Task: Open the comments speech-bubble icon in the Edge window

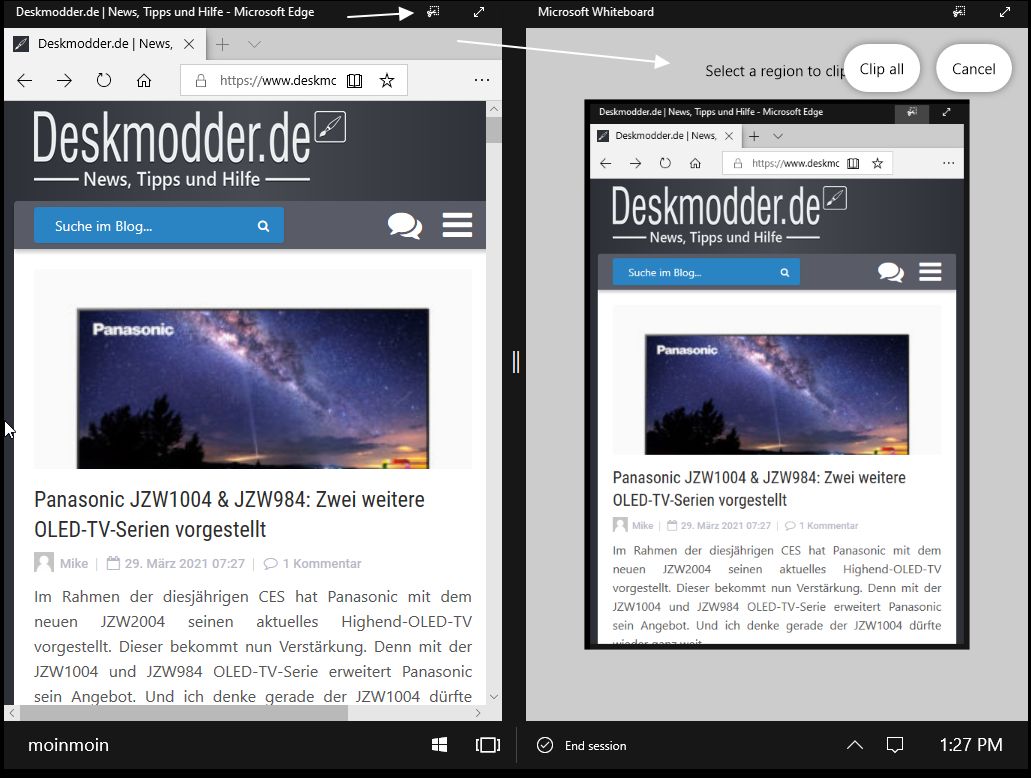Action: [404, 226]
